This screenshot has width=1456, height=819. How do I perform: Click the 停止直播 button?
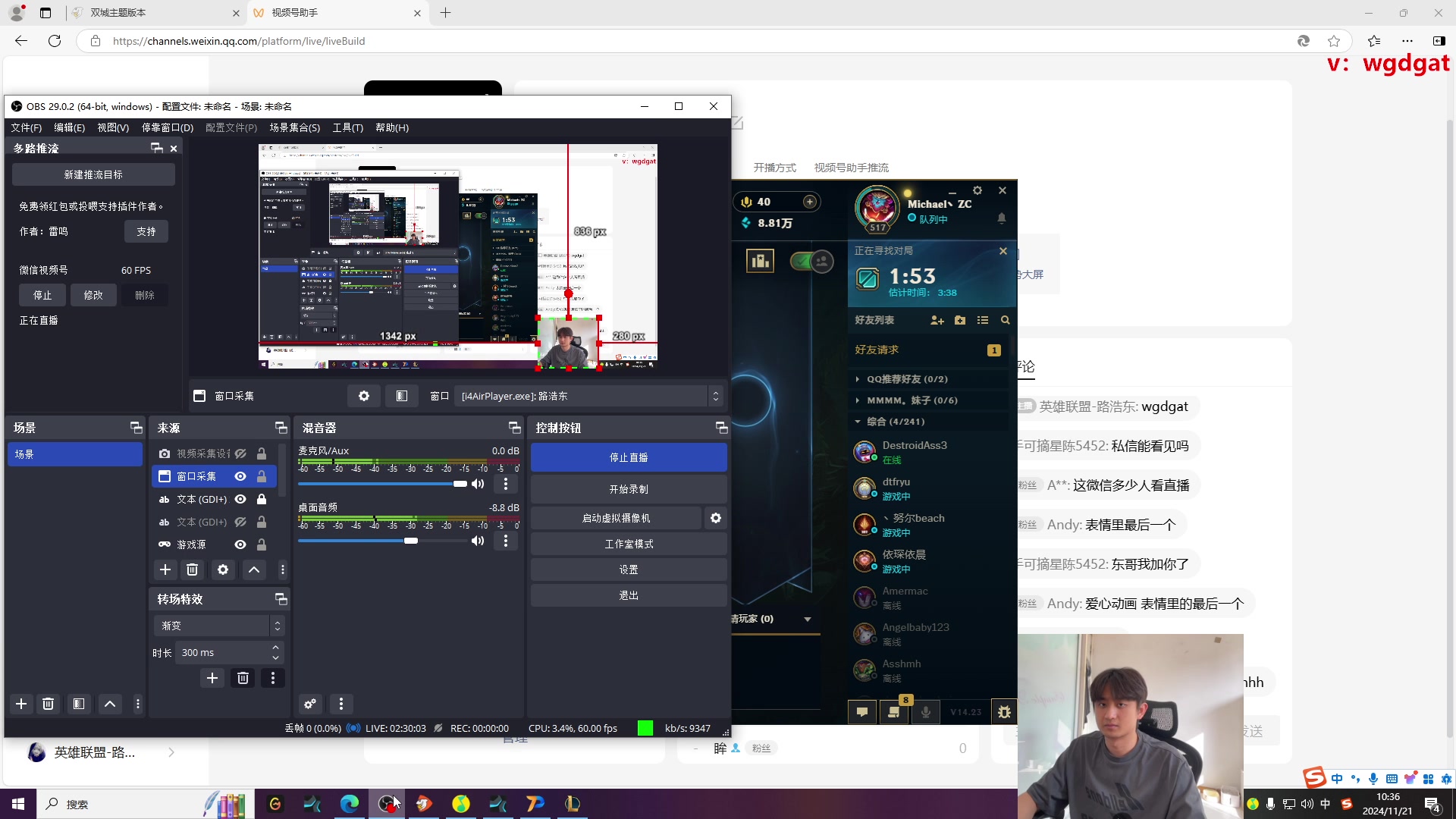point(629,457)
